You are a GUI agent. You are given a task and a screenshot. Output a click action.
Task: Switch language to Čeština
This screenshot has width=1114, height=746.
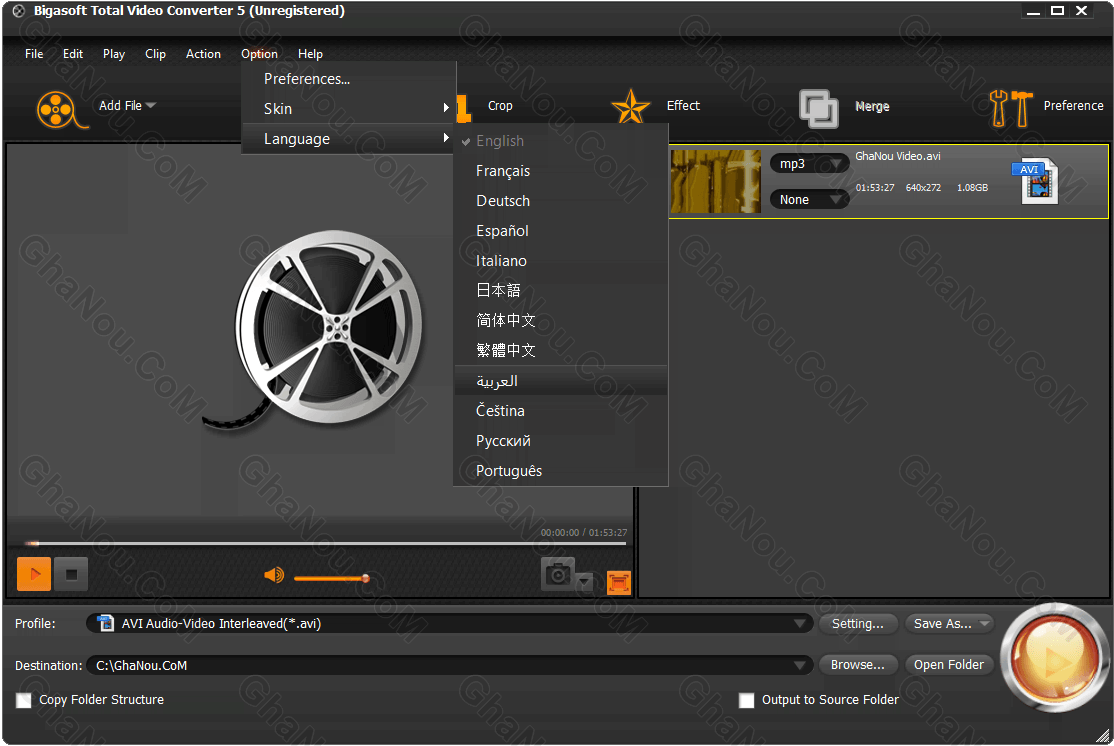pyautogui.click(x=561, y=411)
